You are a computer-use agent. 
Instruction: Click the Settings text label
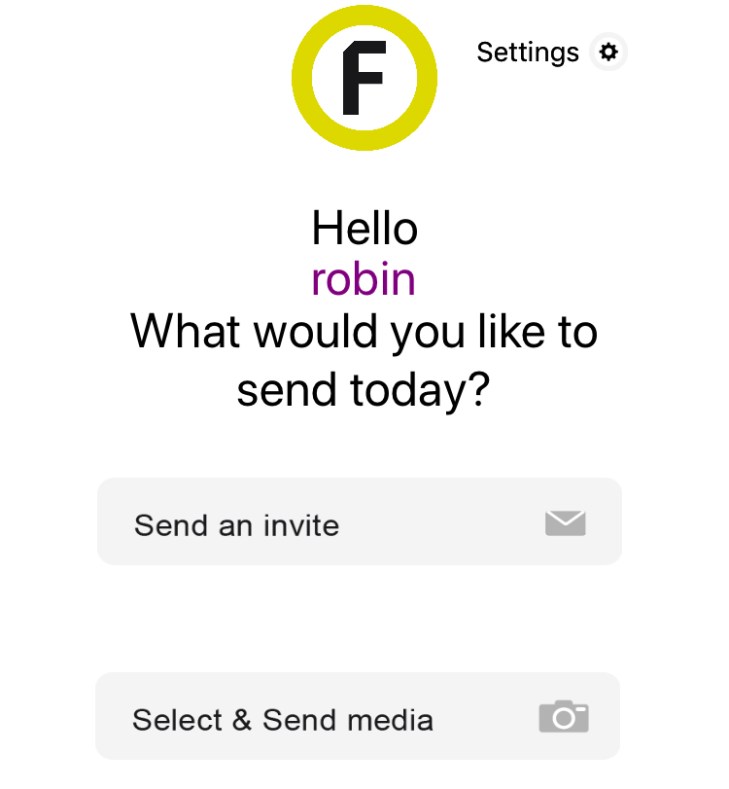pyautogui.click(x=527, y=52)
